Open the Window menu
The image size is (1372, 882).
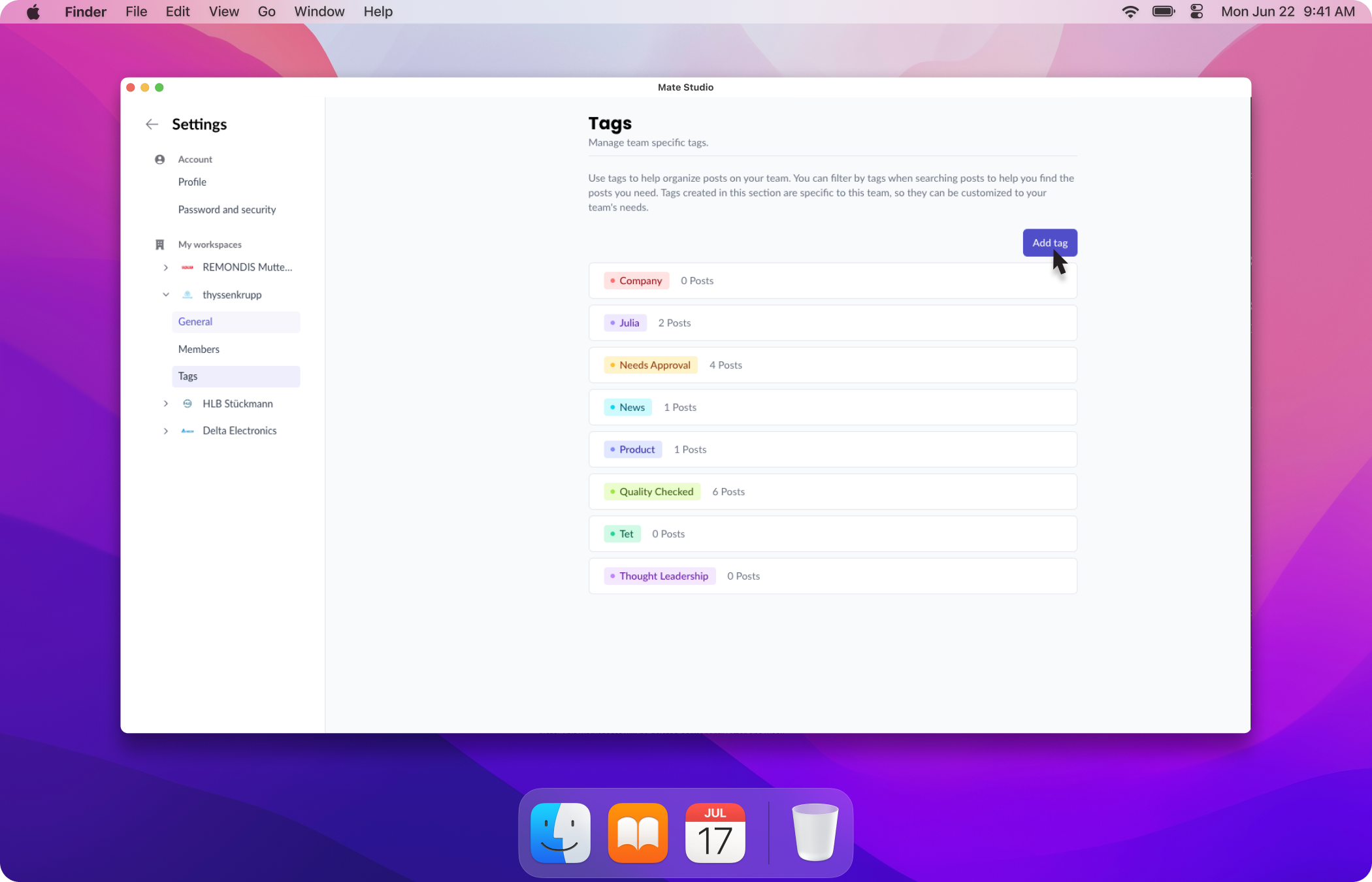click(x=319, y=12)
